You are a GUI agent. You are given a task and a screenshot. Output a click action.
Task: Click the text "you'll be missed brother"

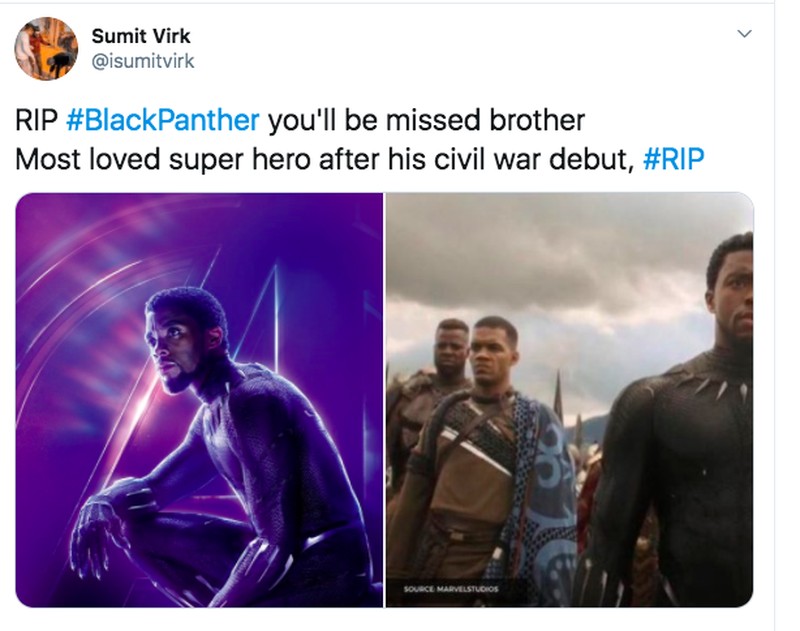point(425,121)
